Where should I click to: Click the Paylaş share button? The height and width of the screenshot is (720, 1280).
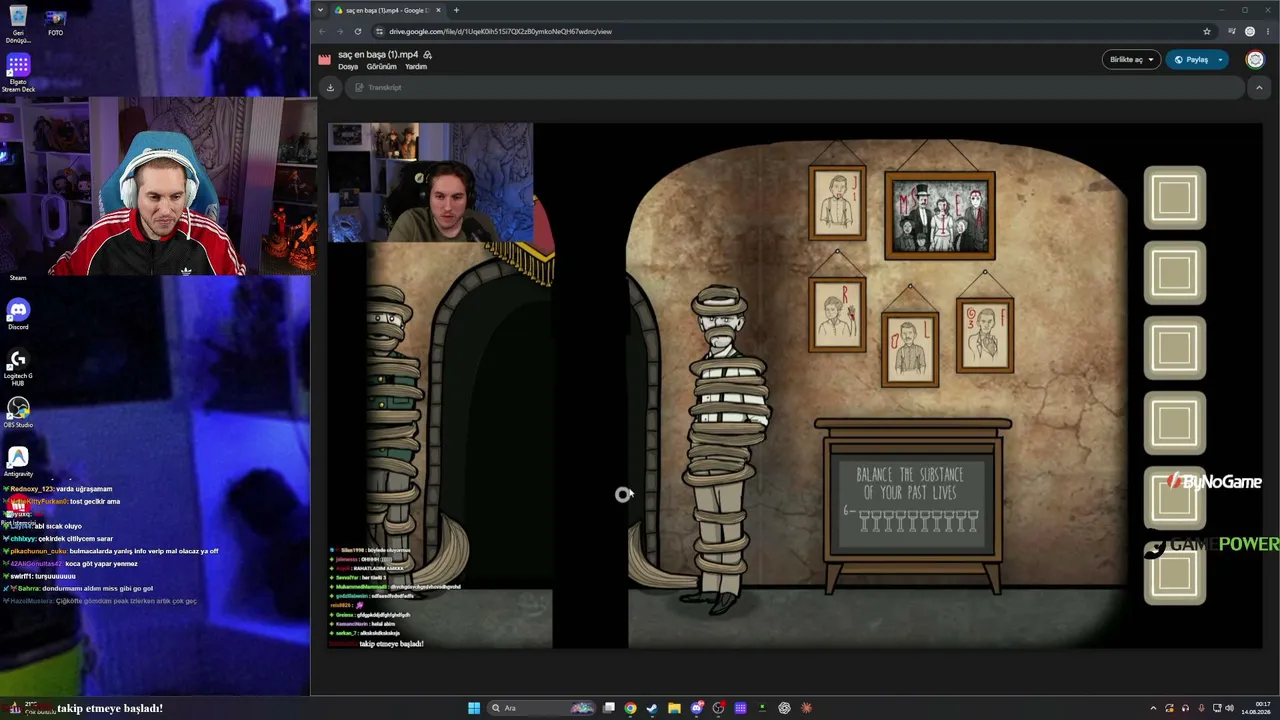(x=1190, y=59)
